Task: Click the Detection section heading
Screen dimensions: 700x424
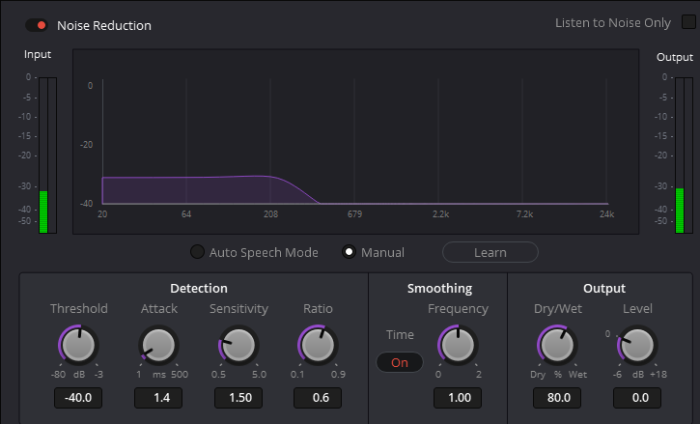Action: pyautogui.click(x=199, y=288)
